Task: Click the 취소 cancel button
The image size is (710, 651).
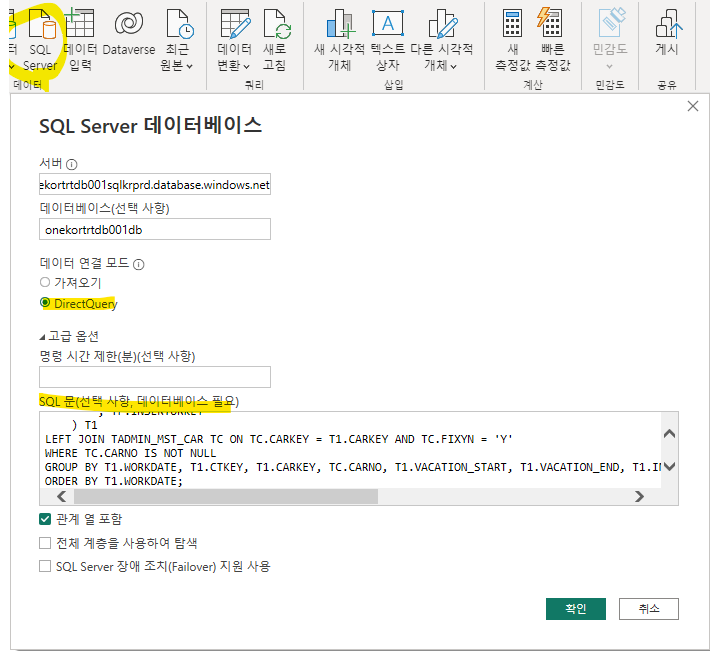Action: pos(648,609)
